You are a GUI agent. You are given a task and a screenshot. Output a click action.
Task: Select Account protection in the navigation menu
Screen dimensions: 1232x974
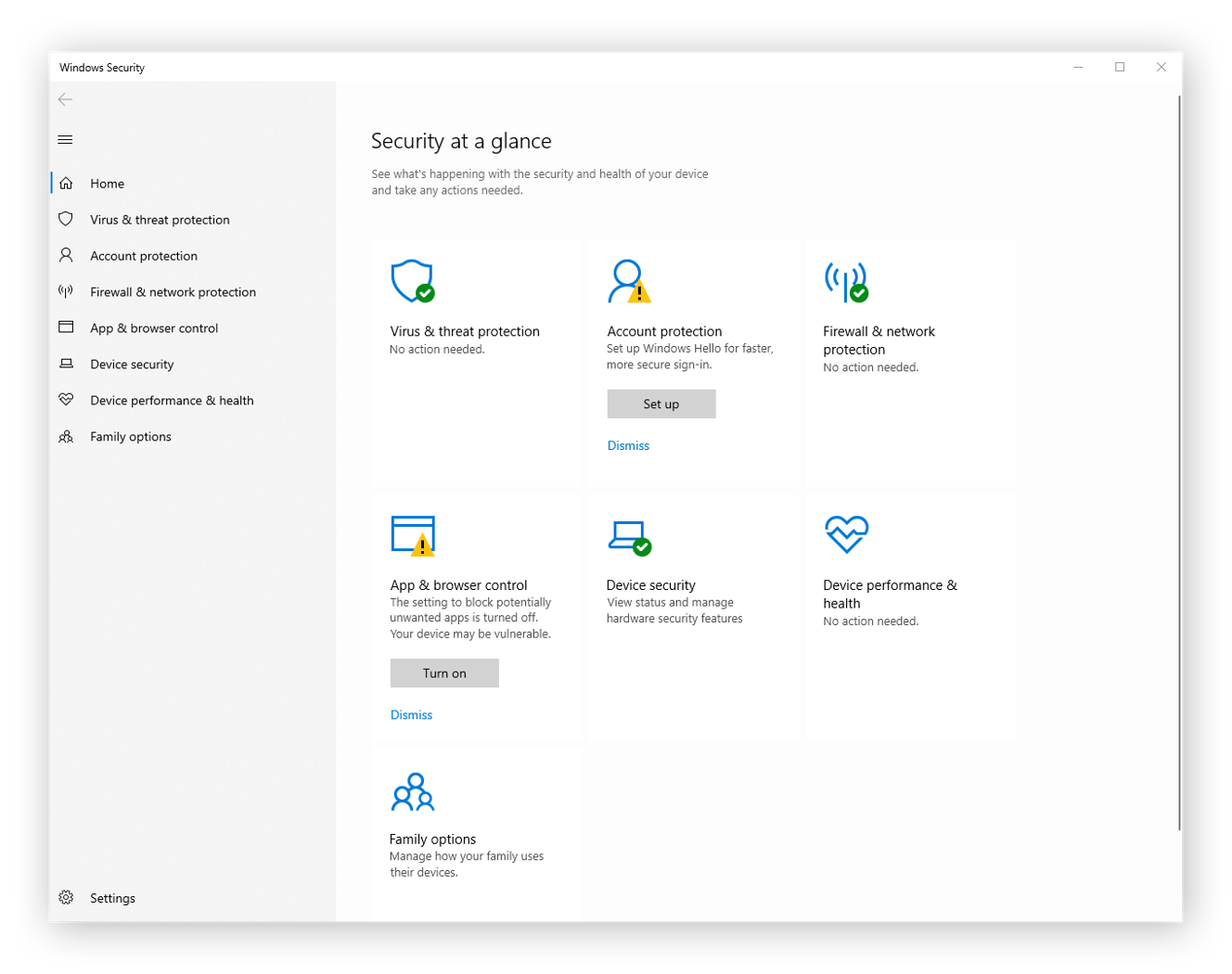point(143,255)
